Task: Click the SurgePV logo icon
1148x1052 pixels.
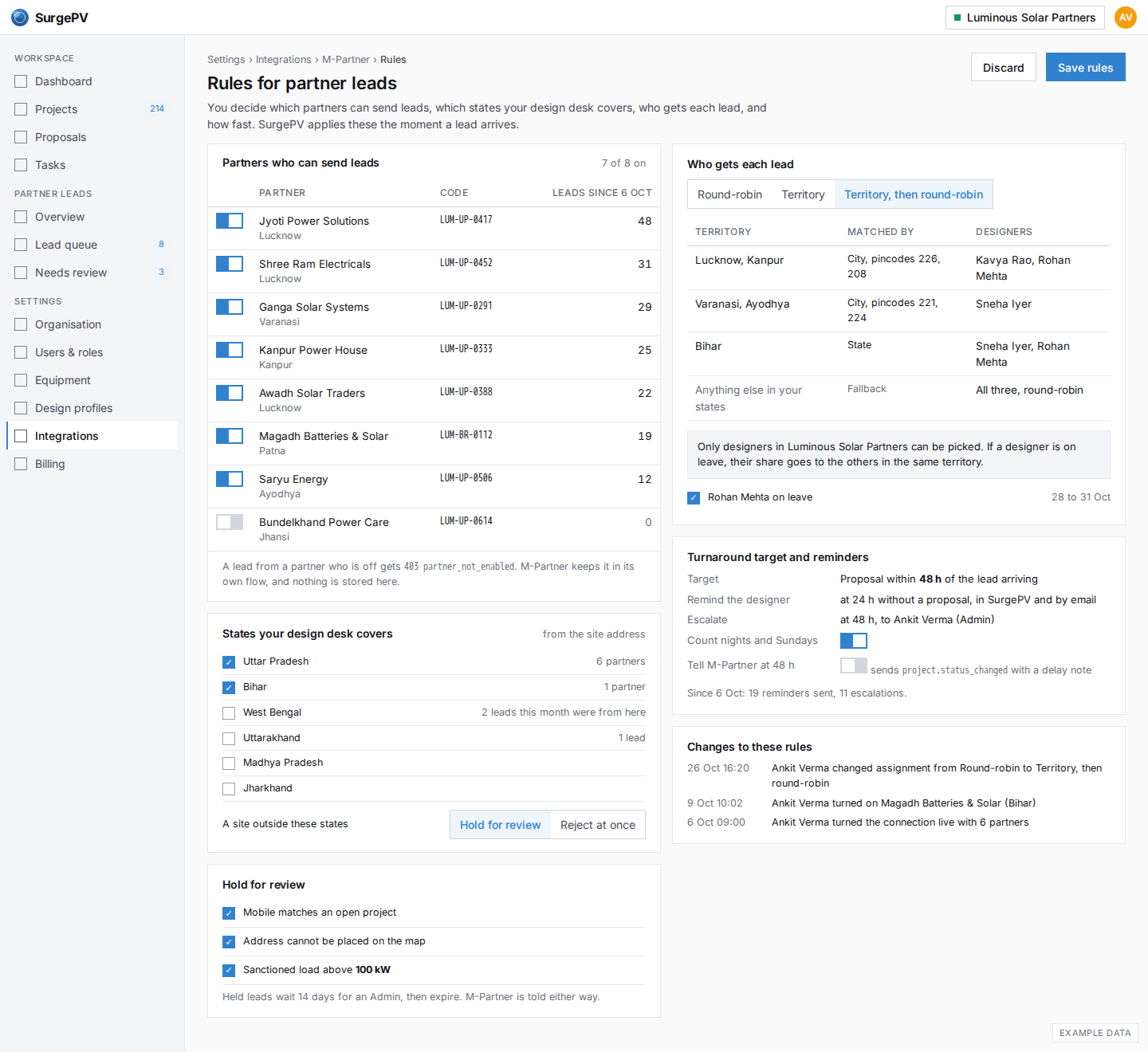Action: (20, 18)
